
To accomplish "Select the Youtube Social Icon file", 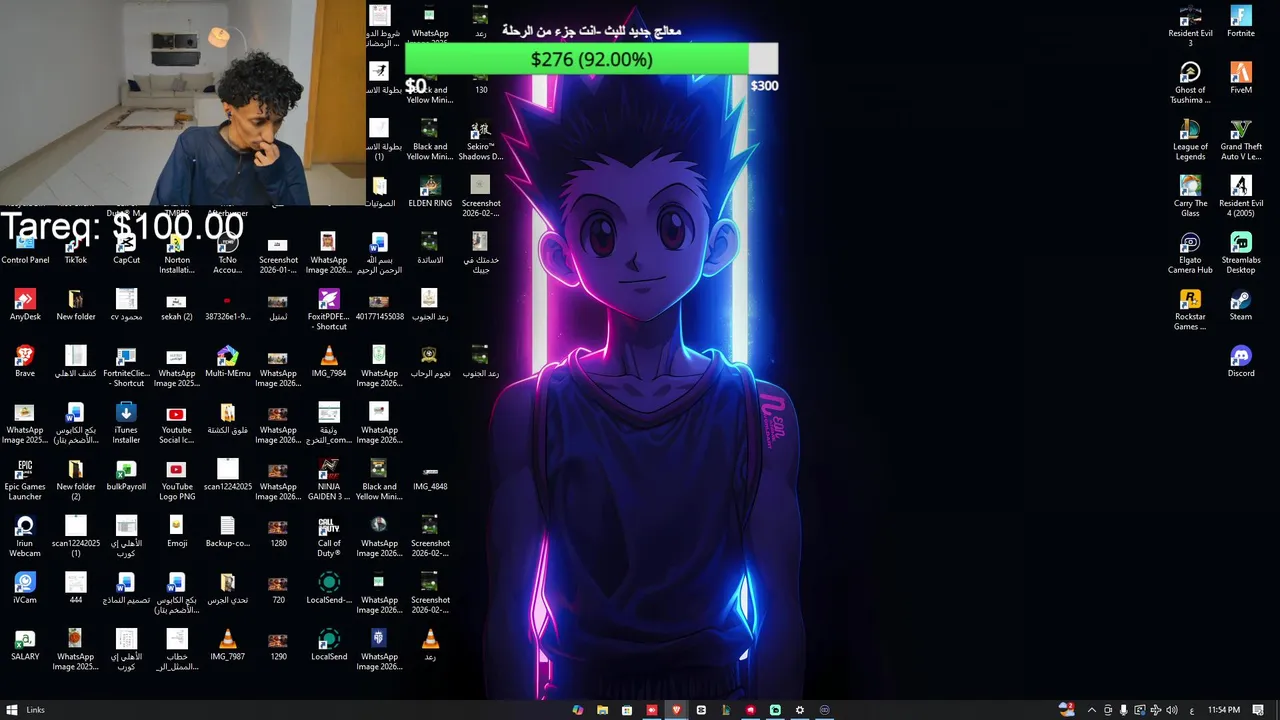I will pyautogui.click(x=176, y=424).
